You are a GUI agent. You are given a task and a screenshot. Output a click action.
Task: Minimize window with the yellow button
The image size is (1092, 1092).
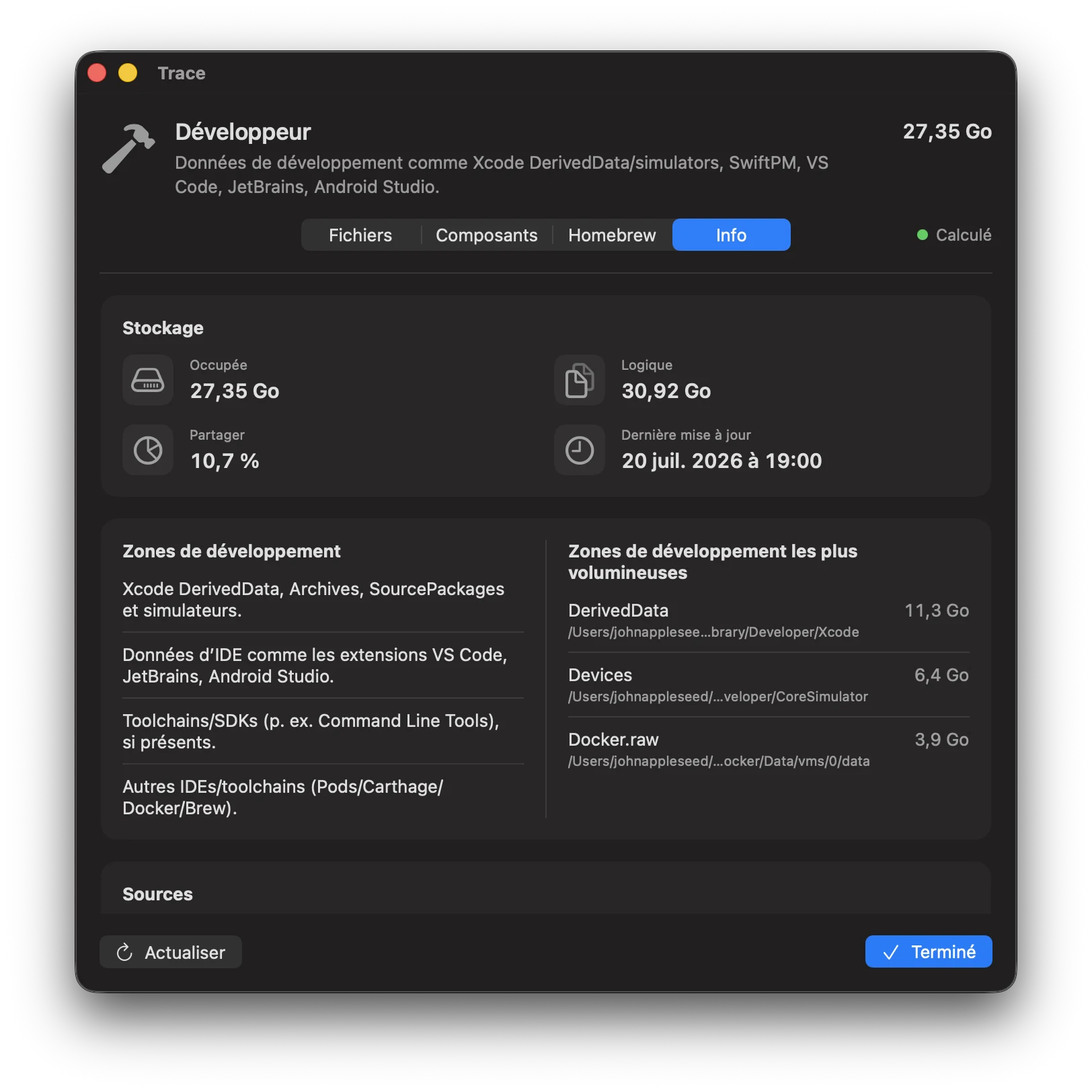coord(128,73)
